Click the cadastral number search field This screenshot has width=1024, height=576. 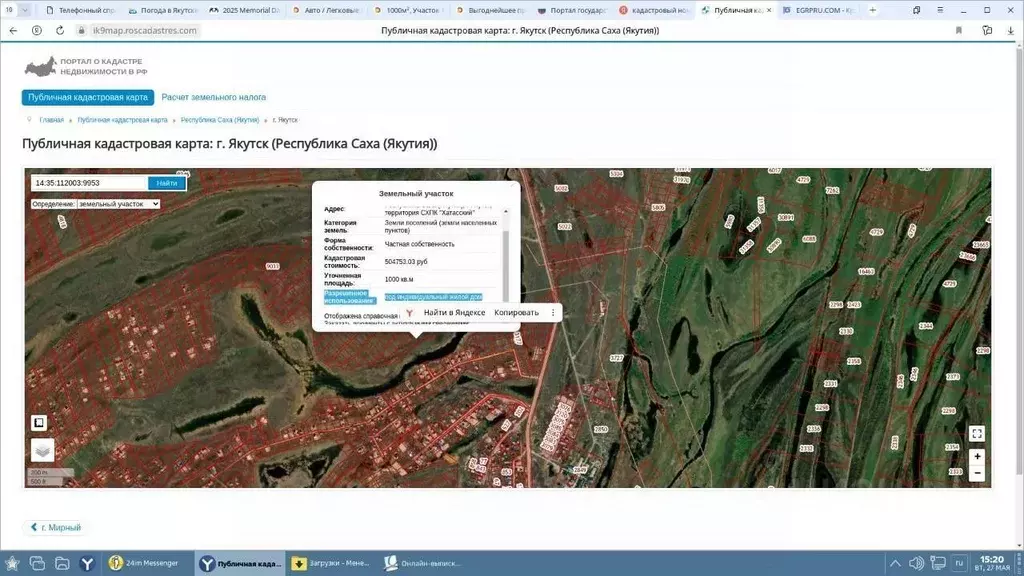point(89,183)
